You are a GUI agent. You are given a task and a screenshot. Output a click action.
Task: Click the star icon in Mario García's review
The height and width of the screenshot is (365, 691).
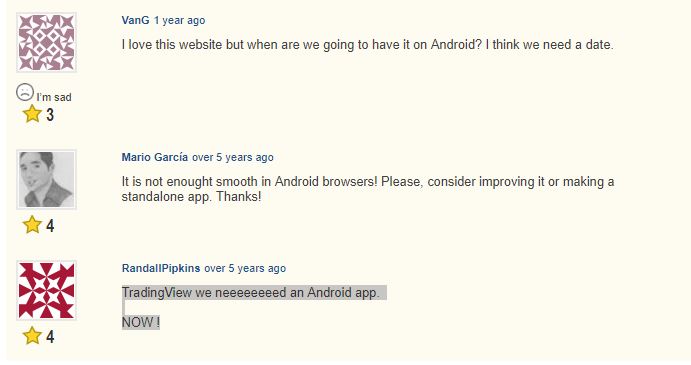coord(32,225)
